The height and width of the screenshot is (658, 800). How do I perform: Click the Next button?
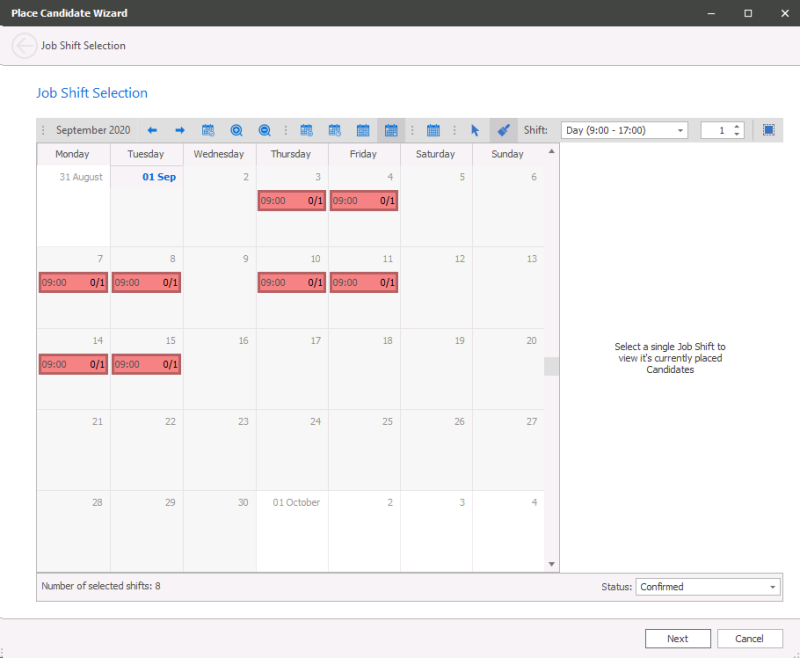[677, 638]
